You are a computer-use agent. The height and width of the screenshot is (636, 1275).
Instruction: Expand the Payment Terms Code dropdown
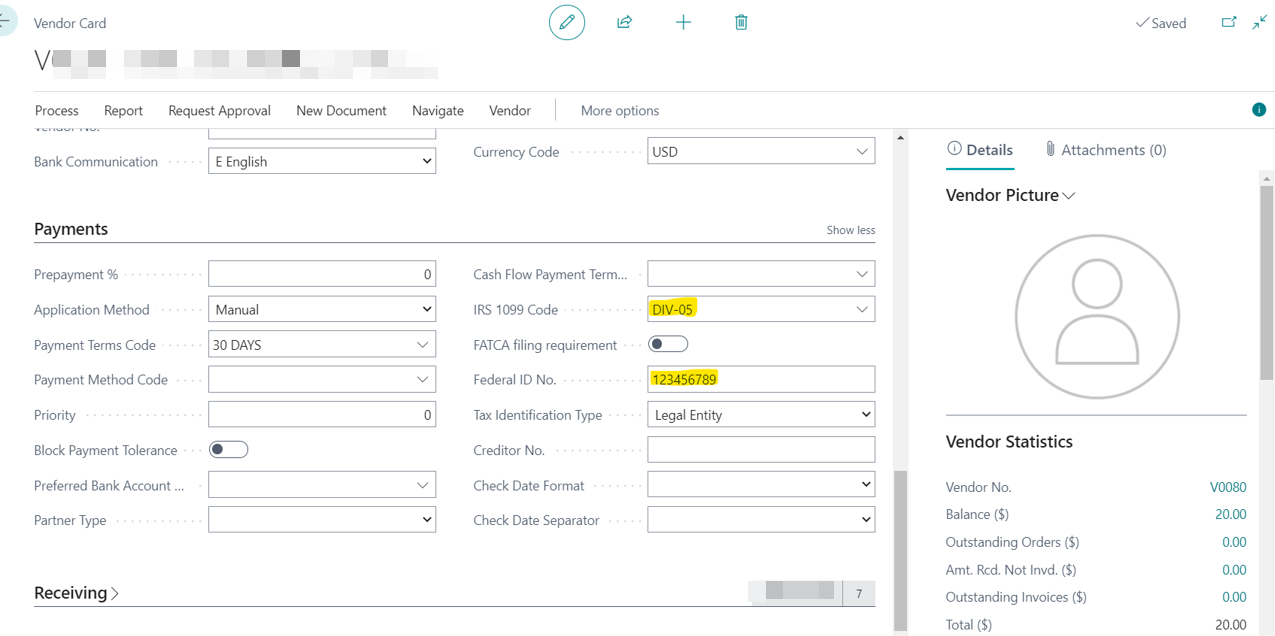point(422,345)
